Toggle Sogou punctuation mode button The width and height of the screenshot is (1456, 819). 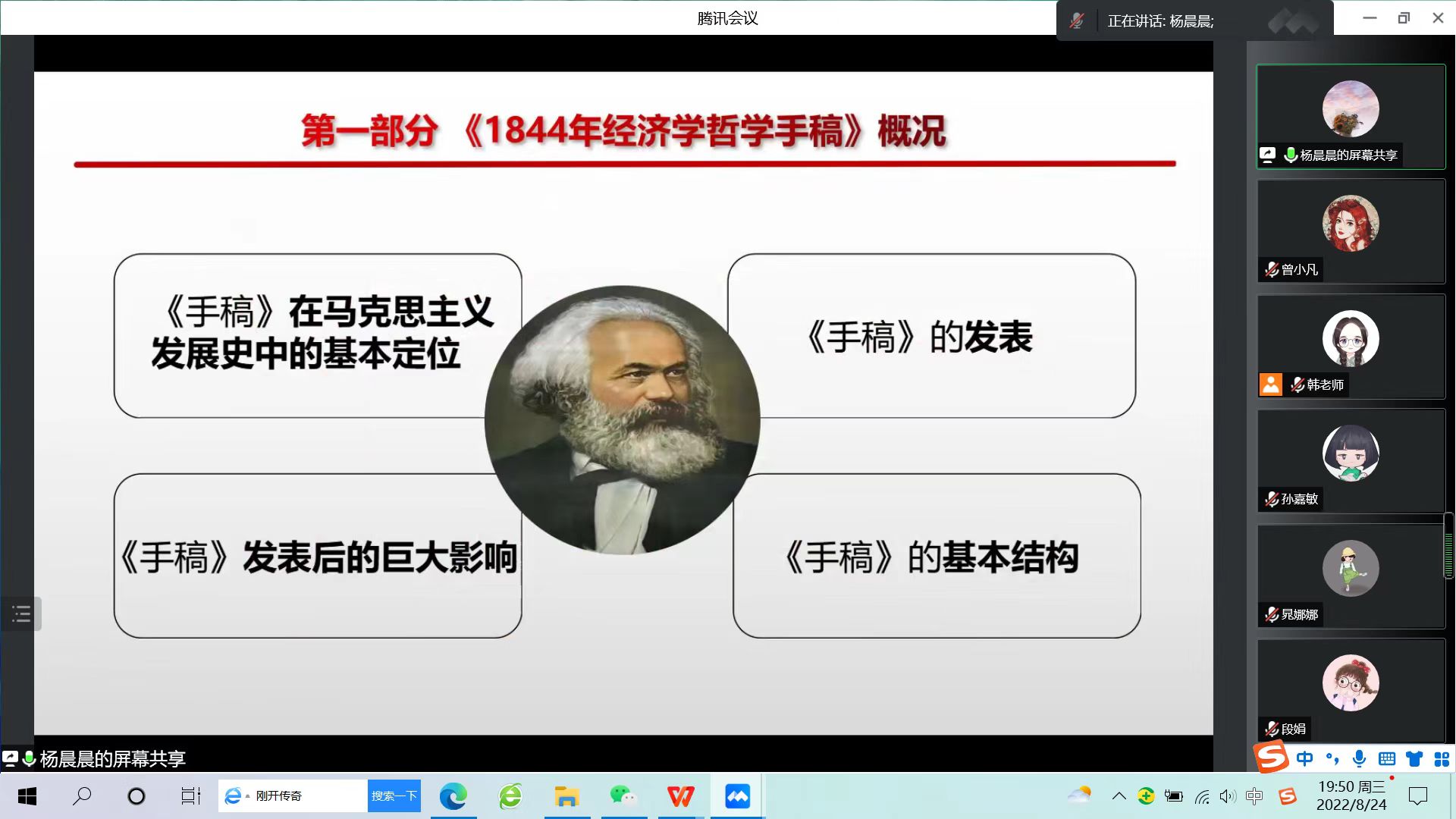(1332, 758)
